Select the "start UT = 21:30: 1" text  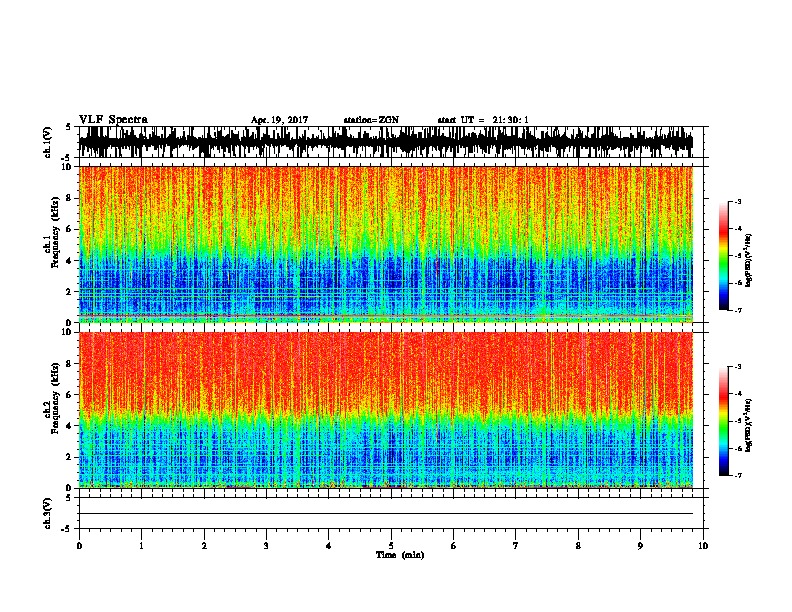(x=483, y=120)
